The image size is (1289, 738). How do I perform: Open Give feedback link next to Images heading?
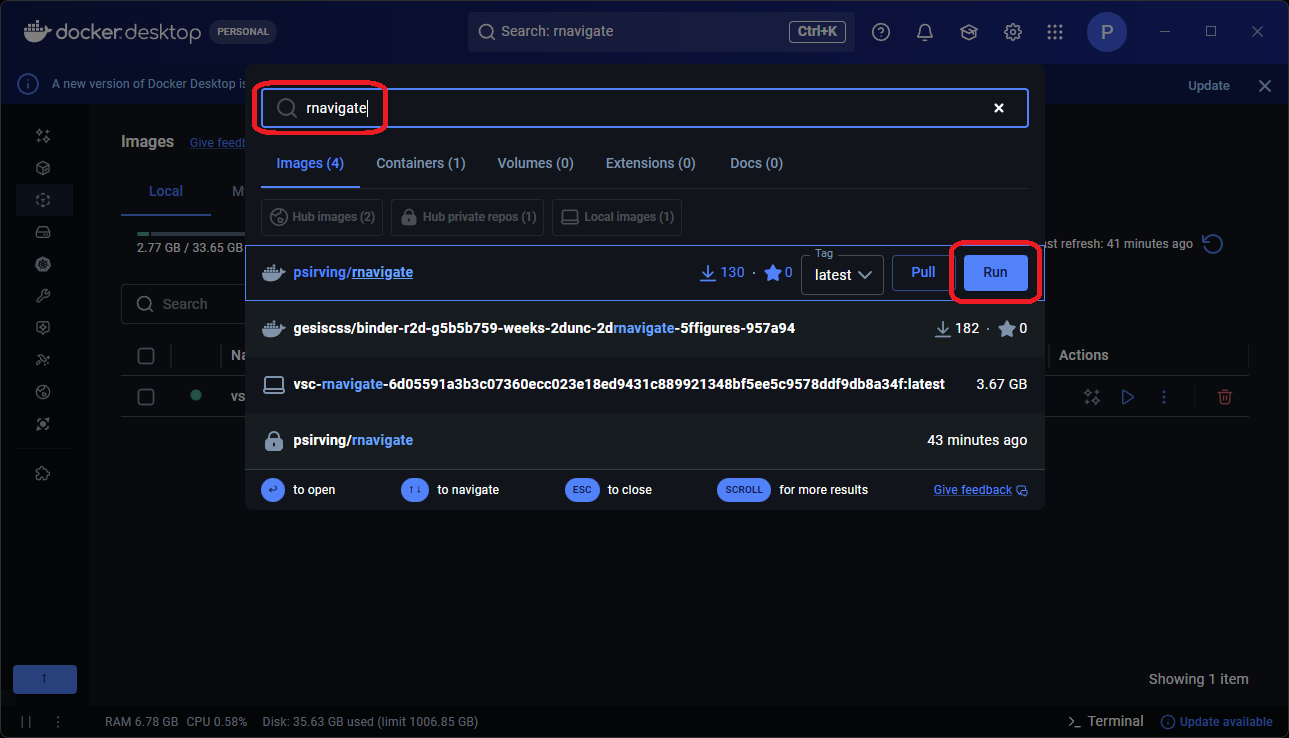point(217,143)
